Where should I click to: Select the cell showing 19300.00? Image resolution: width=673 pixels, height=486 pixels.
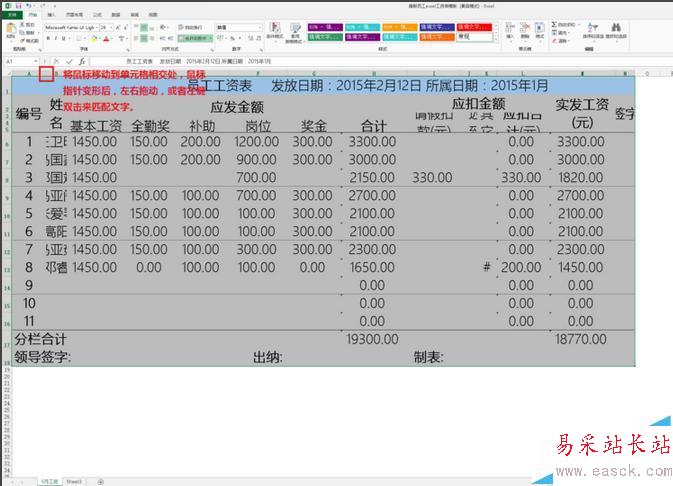coord(372,339)
